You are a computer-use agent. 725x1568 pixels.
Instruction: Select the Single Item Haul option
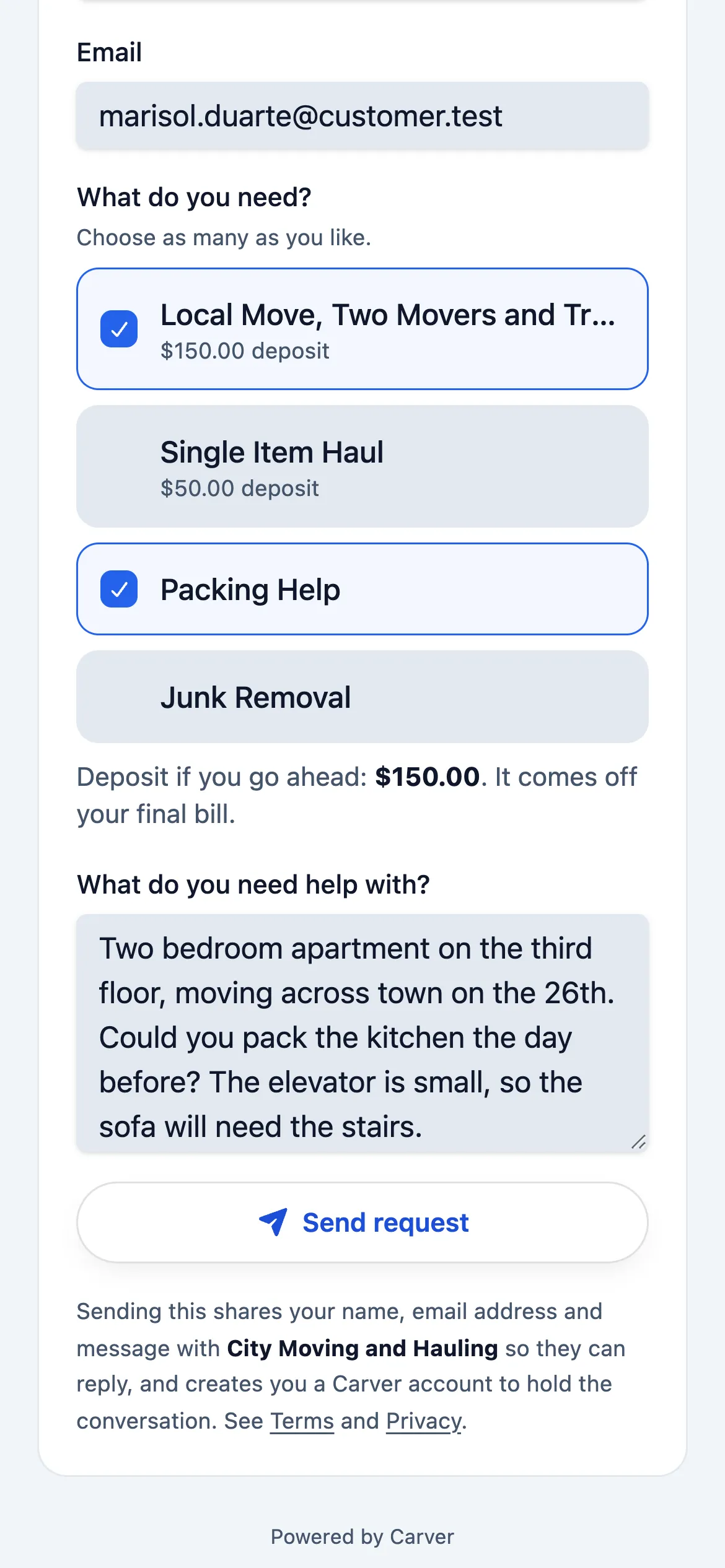362,466
